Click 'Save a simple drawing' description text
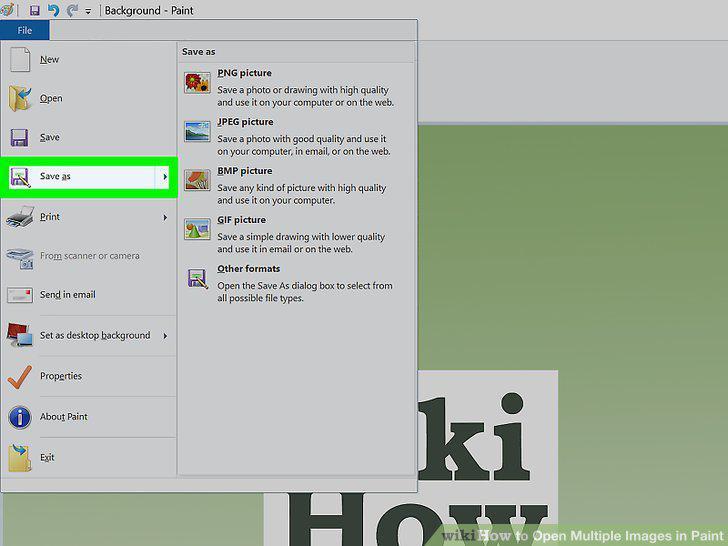Screen dimensions: 728x546 tap(301, 243)
